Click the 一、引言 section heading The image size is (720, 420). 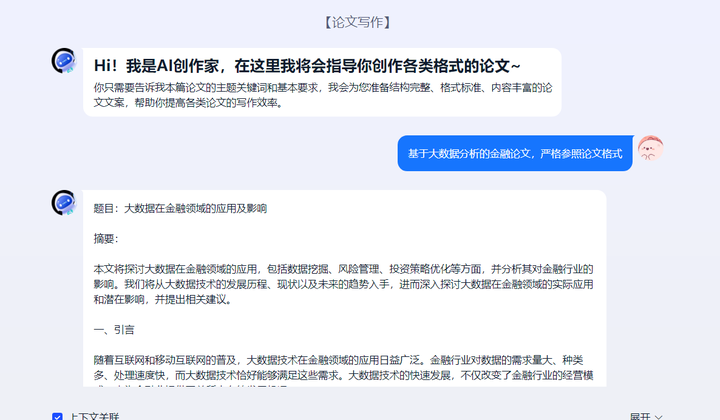click(114, 329)
